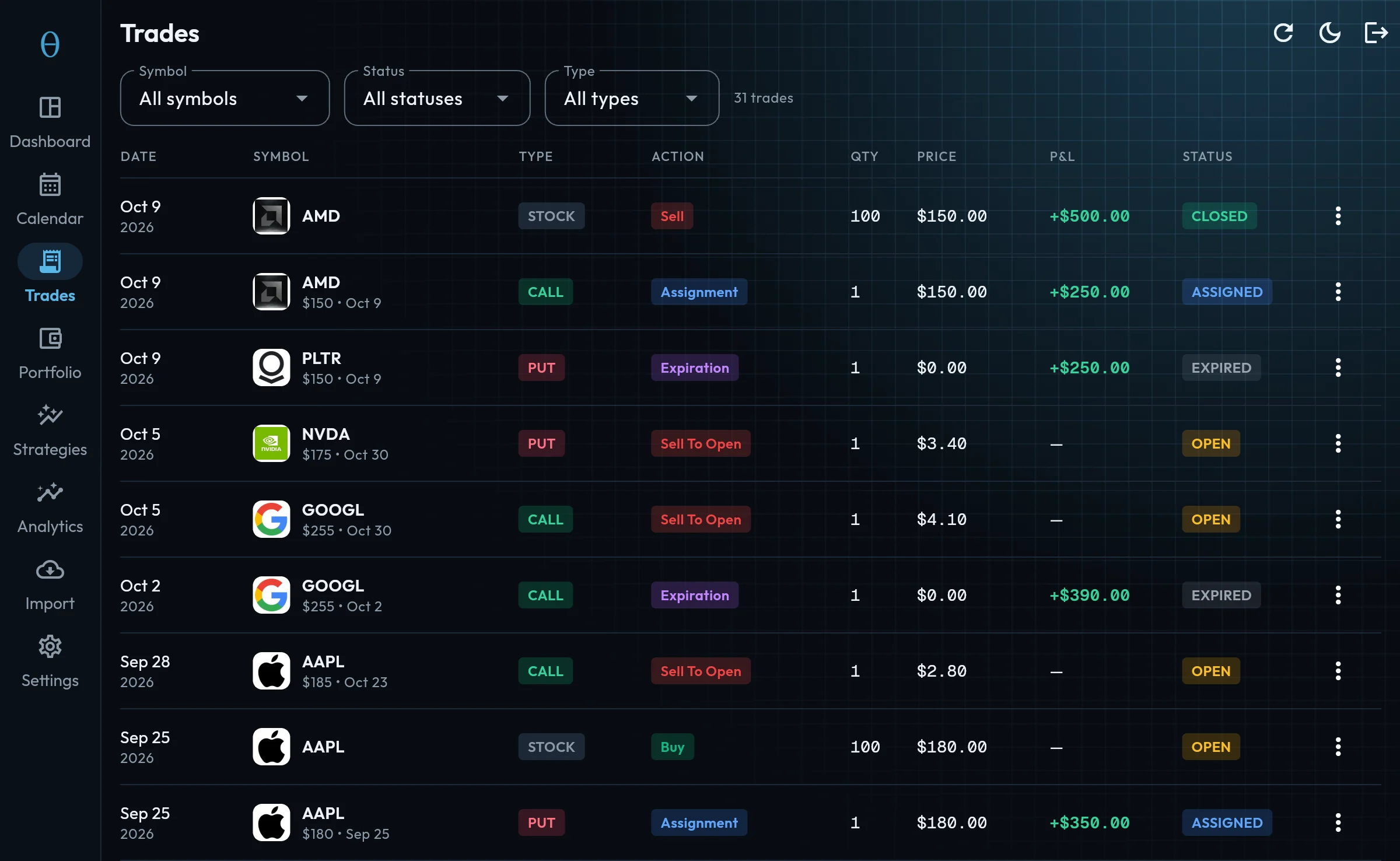The image size is (1400, 861).
Task: Open more options for AAPL $2.80 call row
Action: (x=1338, y=671)
